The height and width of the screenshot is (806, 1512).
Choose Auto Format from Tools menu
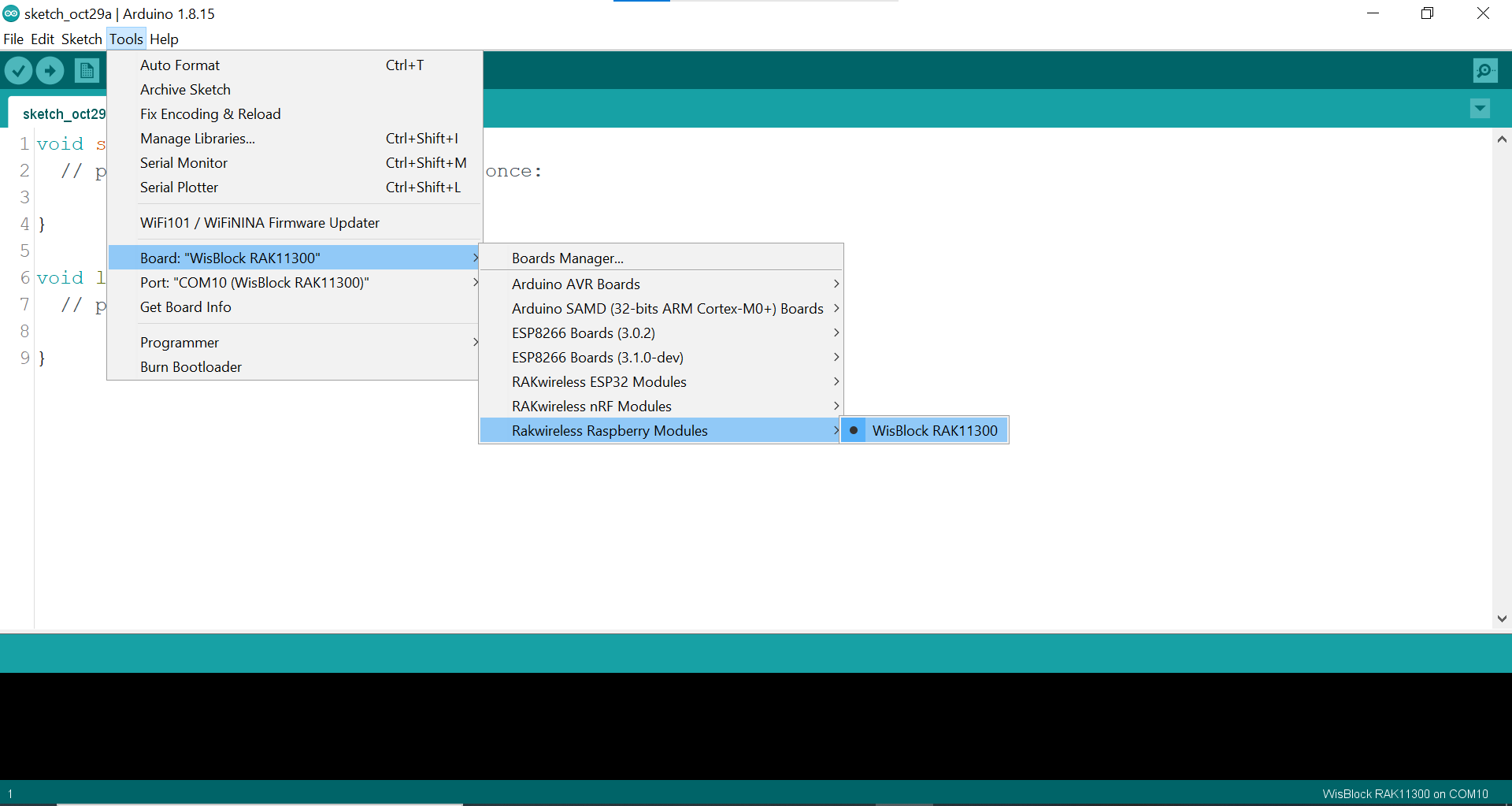(295, 65)
